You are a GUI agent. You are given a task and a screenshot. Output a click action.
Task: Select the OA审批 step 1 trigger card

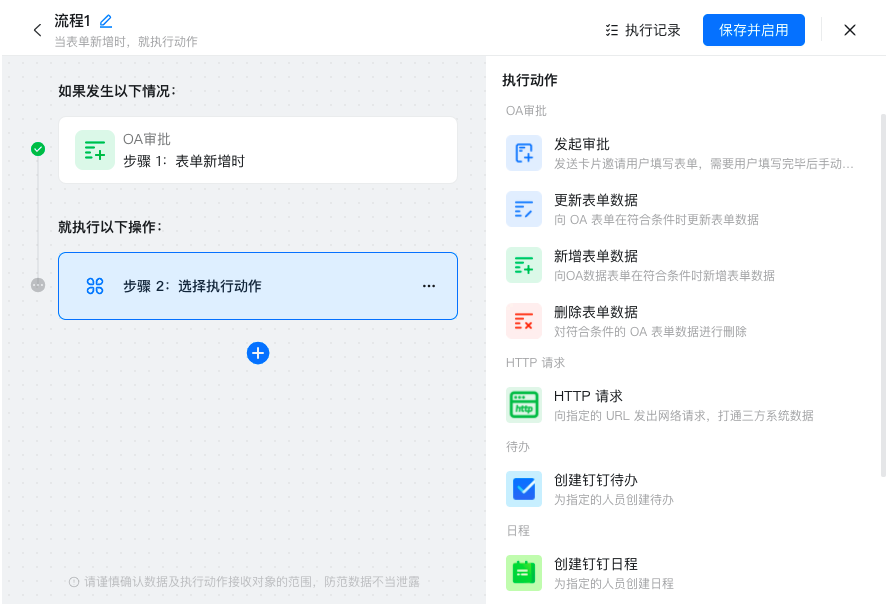point(257,150)
